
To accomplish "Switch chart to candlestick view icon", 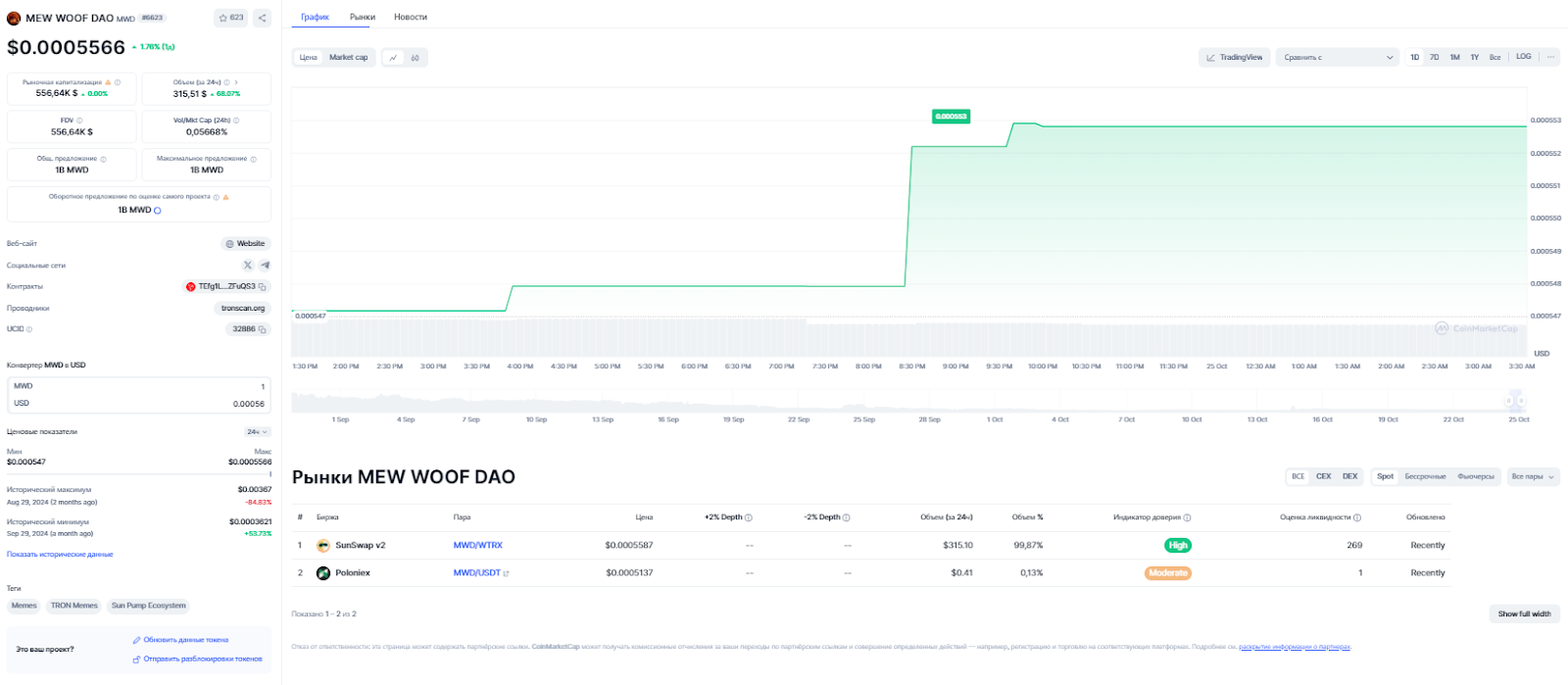I will 415,58.
